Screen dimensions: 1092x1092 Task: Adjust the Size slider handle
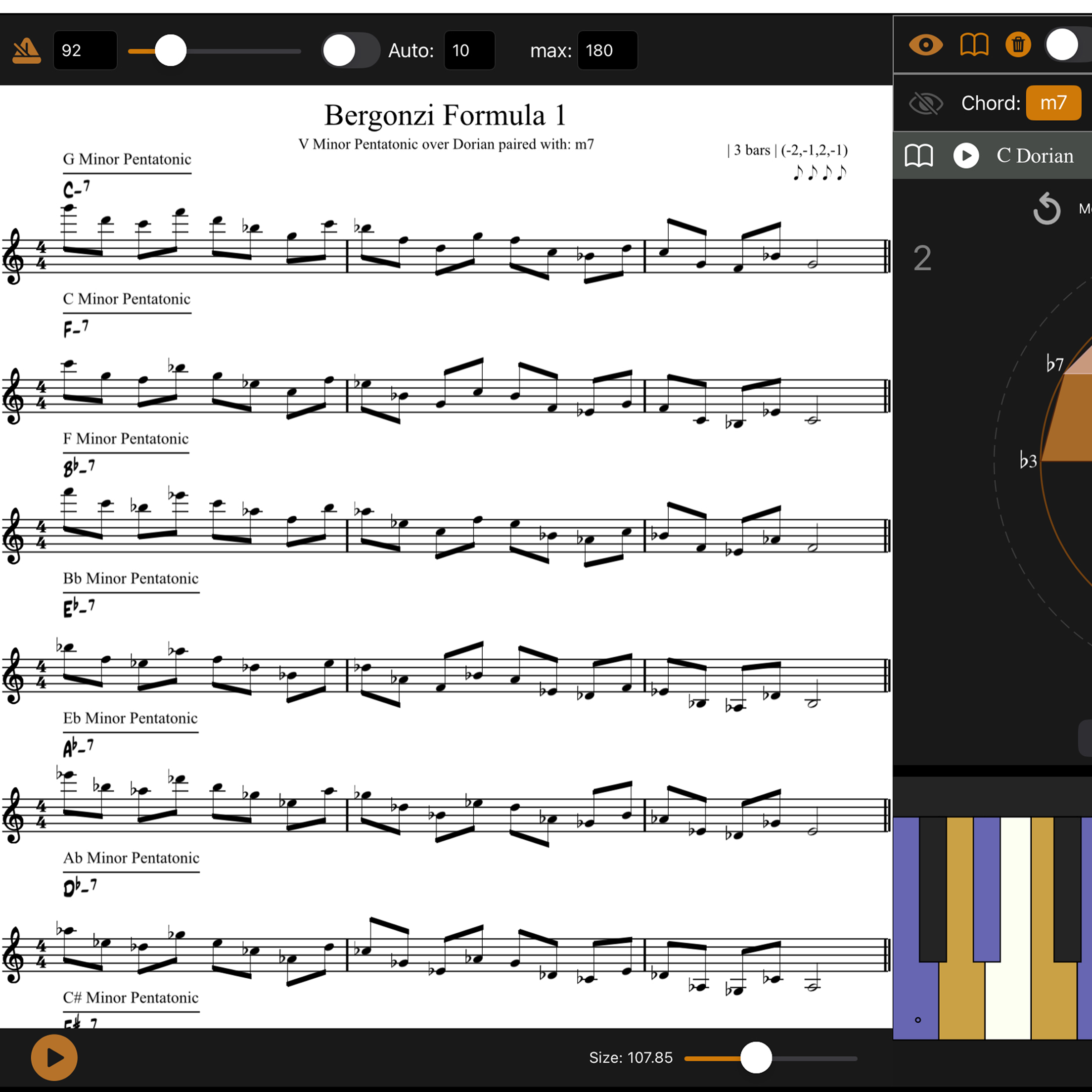coord(756,1057)
